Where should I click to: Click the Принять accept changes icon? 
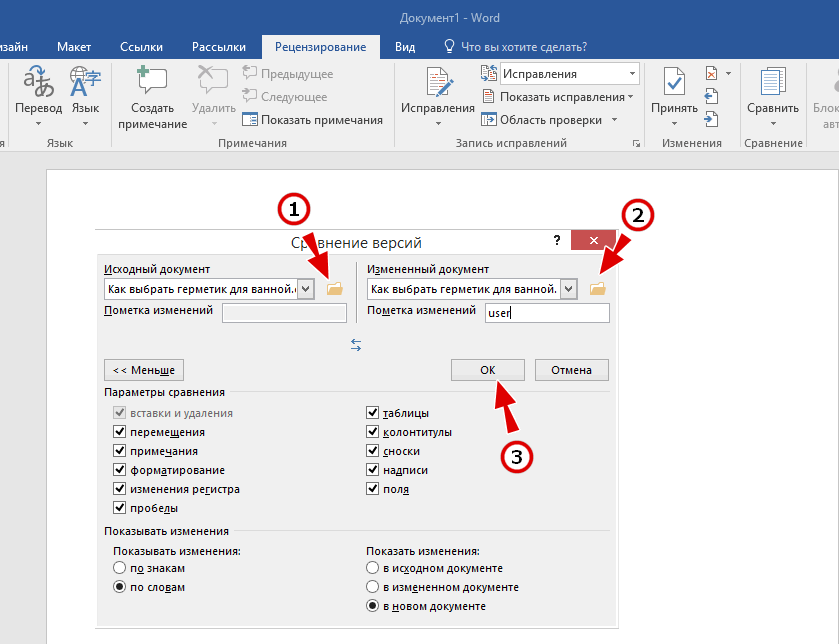coord(674,83)
